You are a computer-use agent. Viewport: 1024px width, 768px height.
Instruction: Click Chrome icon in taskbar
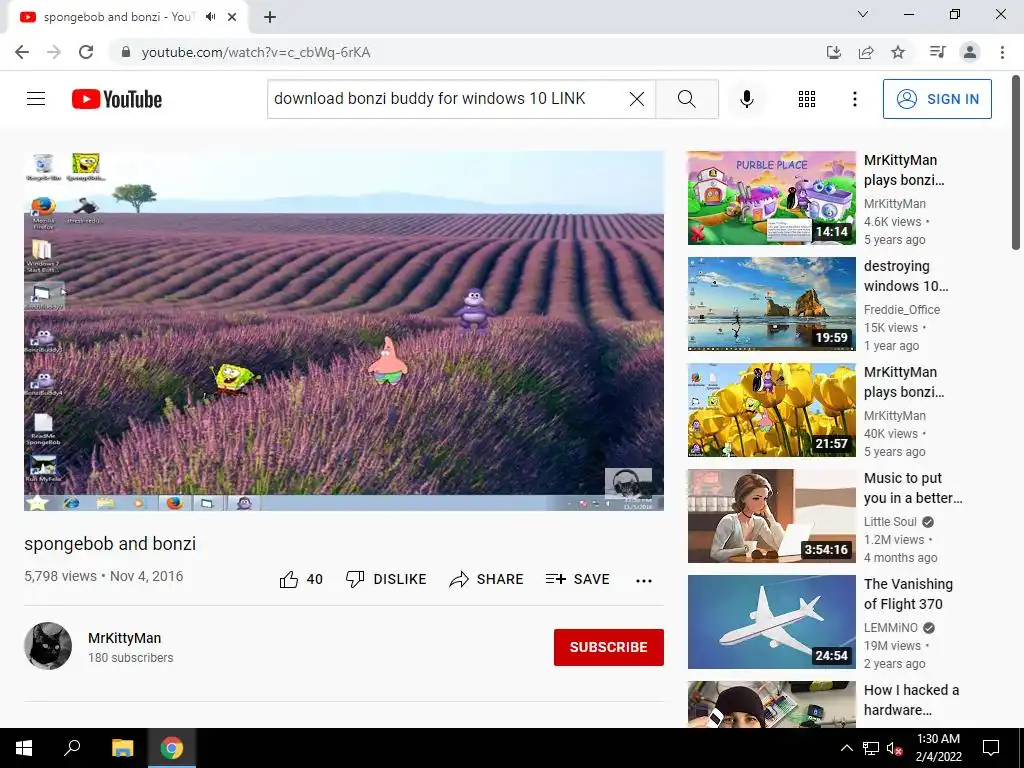172,748
